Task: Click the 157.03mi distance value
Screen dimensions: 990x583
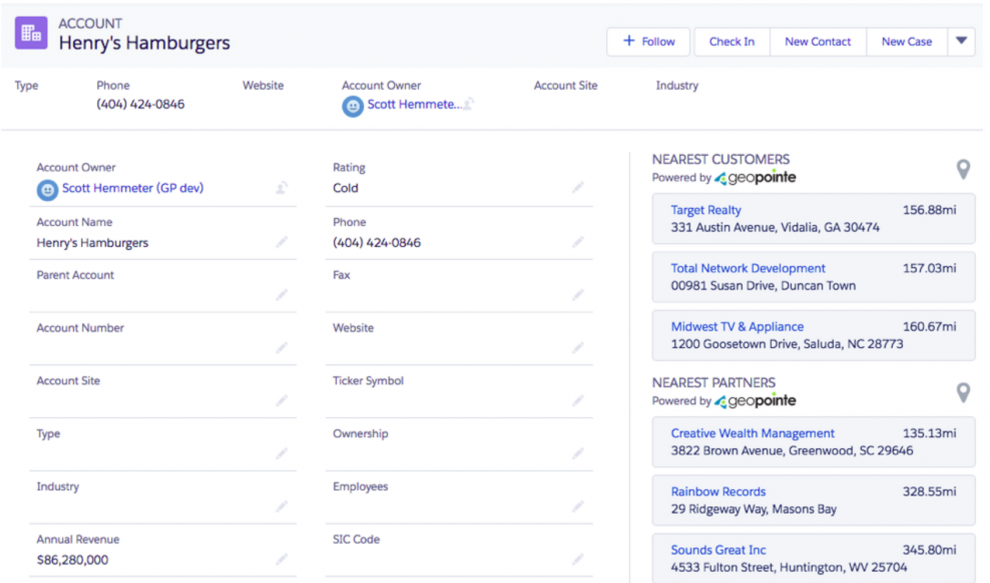Action: pos(929,268)
